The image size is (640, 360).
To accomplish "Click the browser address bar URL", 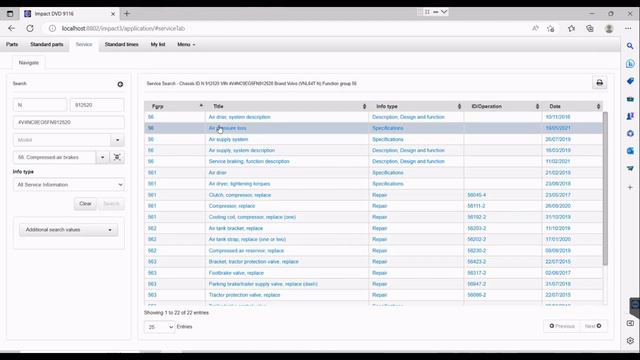I will click(123, 28).
